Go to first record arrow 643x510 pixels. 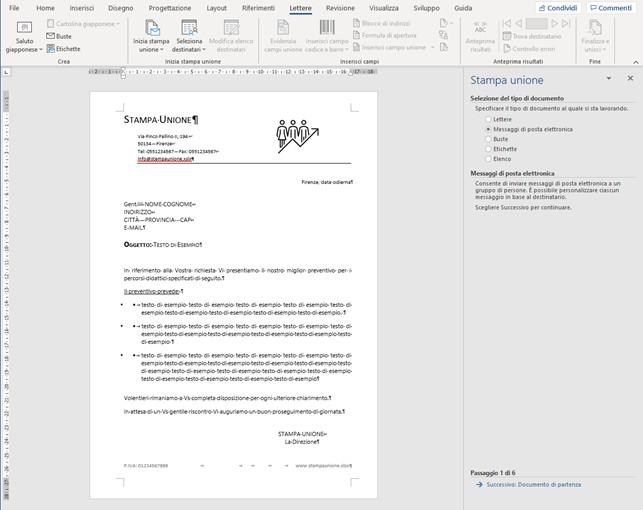506,23
